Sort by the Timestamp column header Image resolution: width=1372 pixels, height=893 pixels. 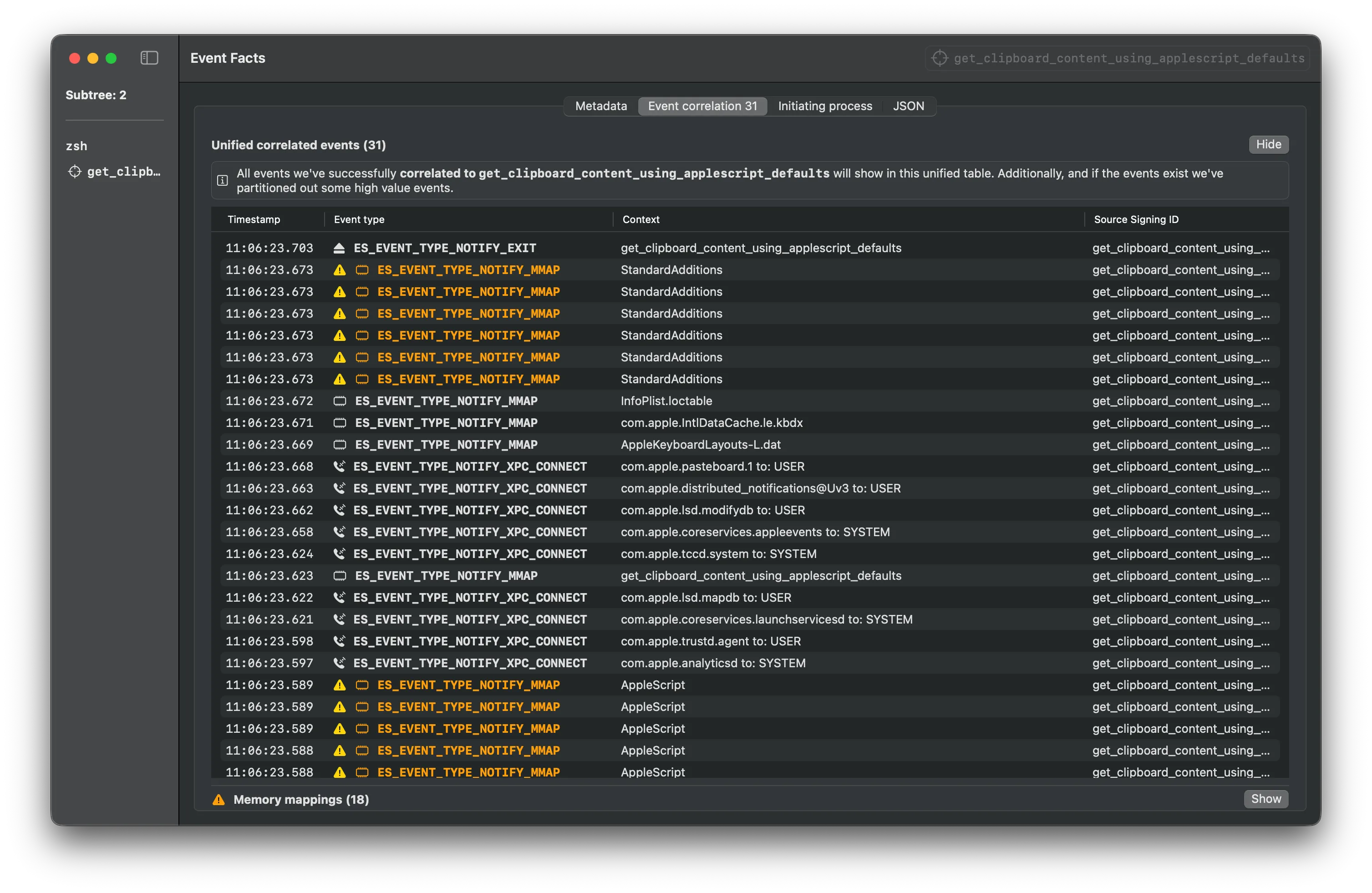coord(254,219)
